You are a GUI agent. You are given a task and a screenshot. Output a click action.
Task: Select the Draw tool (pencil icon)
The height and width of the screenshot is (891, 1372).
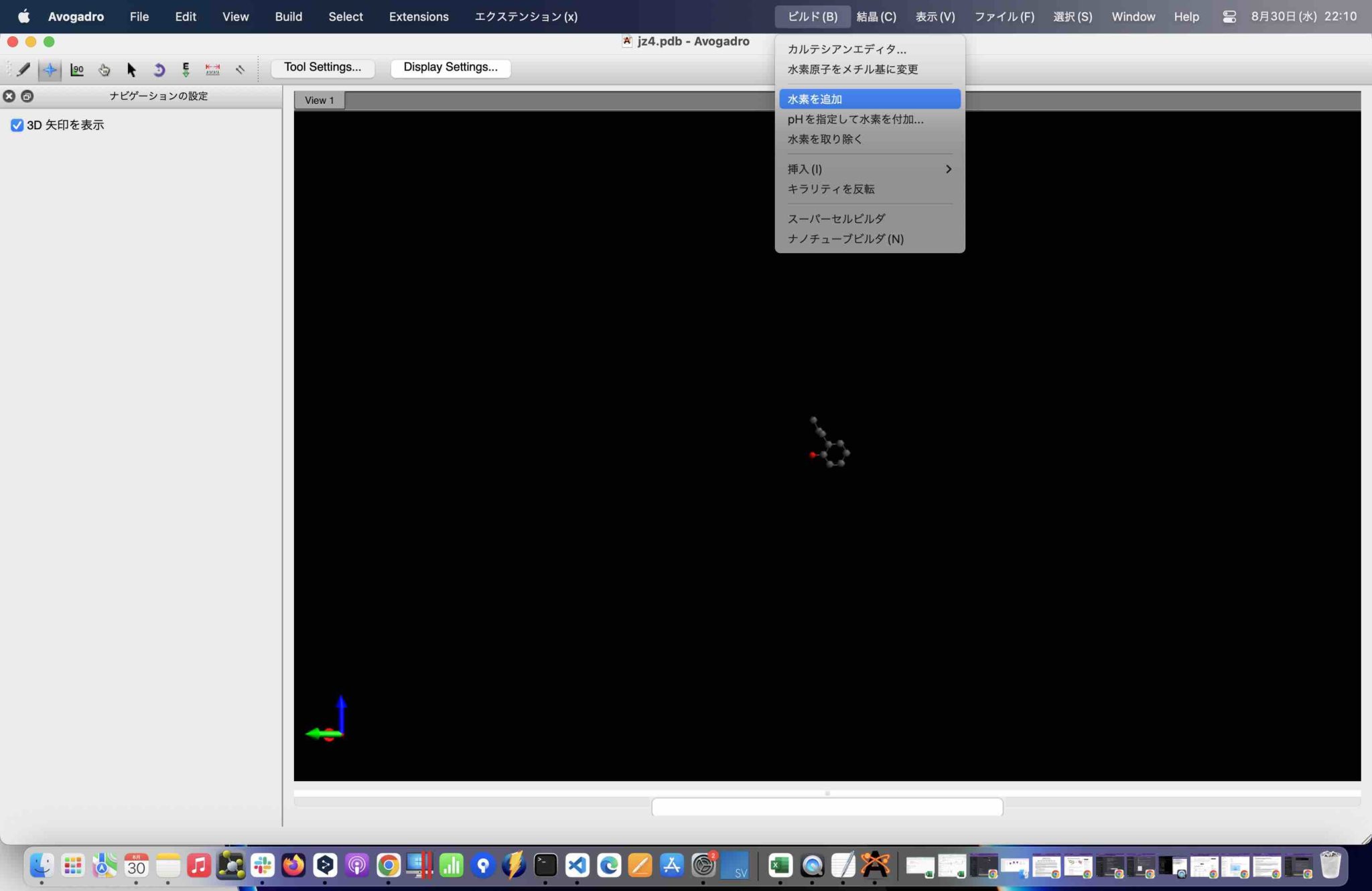pos(24,69)
